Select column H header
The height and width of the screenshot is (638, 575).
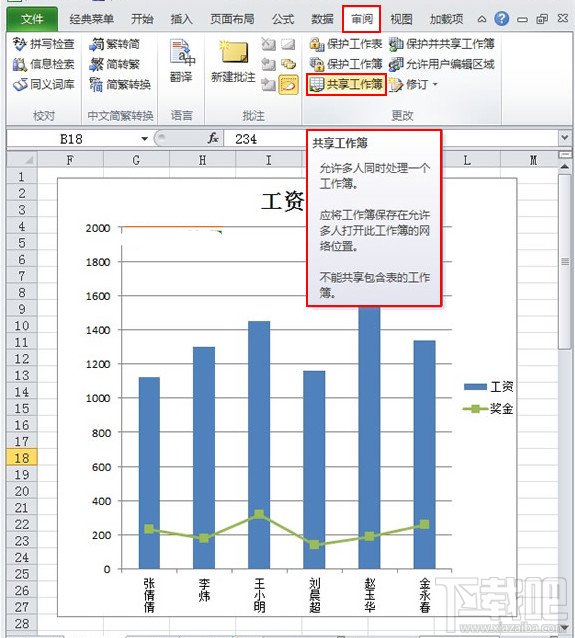click(202, 160)
